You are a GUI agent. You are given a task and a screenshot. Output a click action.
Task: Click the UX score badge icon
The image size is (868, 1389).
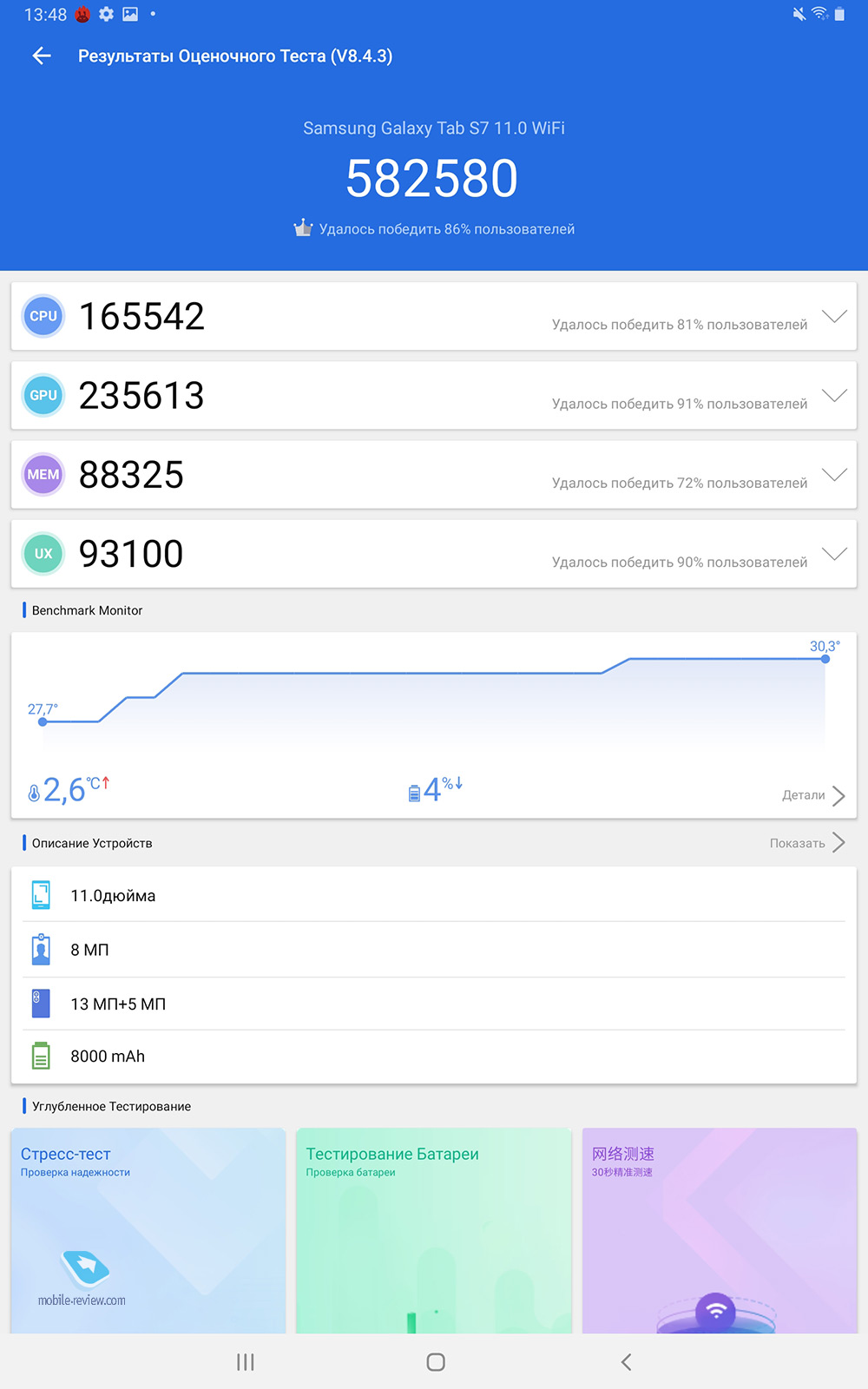(x=43, y=553)
